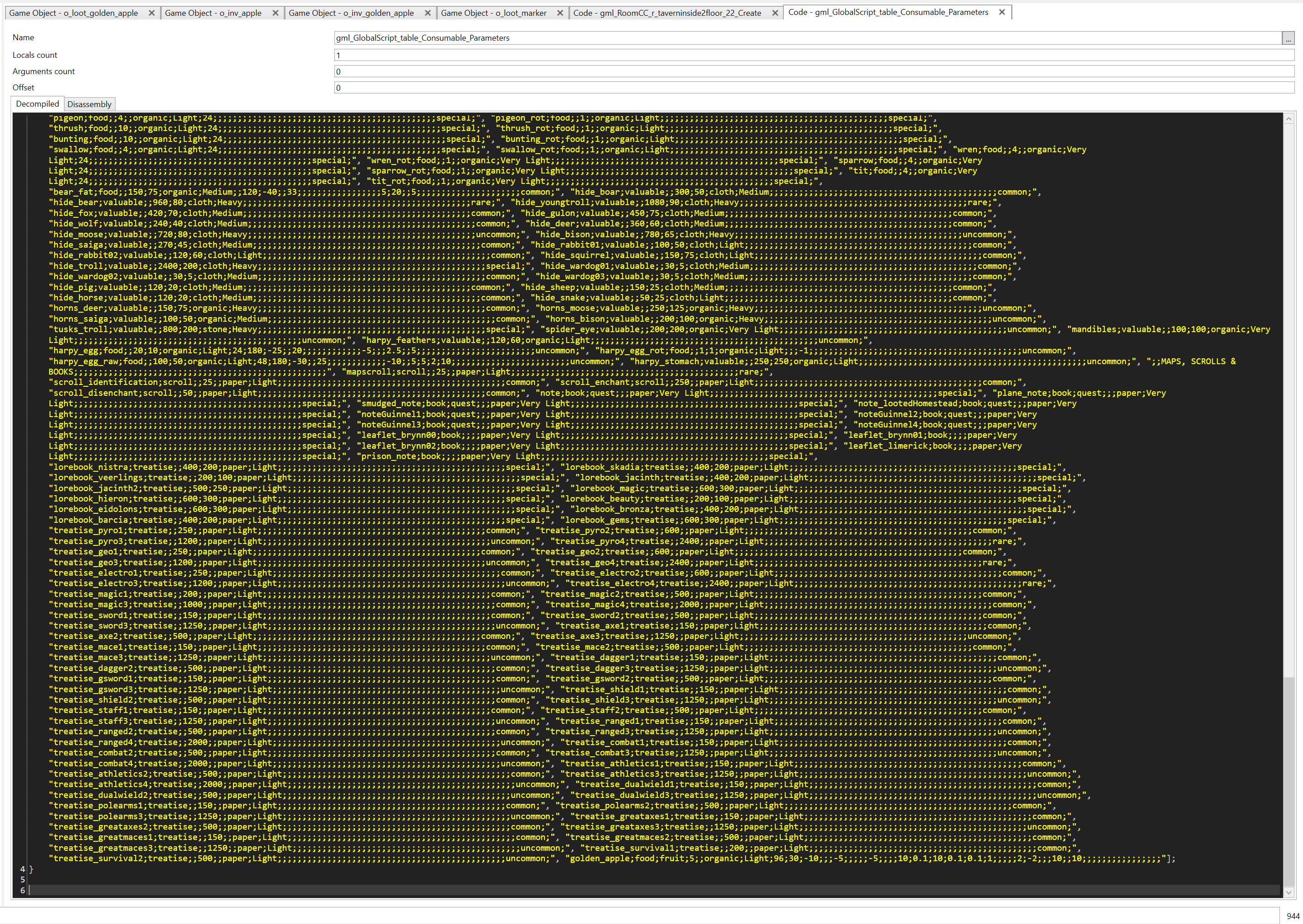Close the o_inv_apple tab
The width and height of the screenshot is (1303, 924).
276,13
